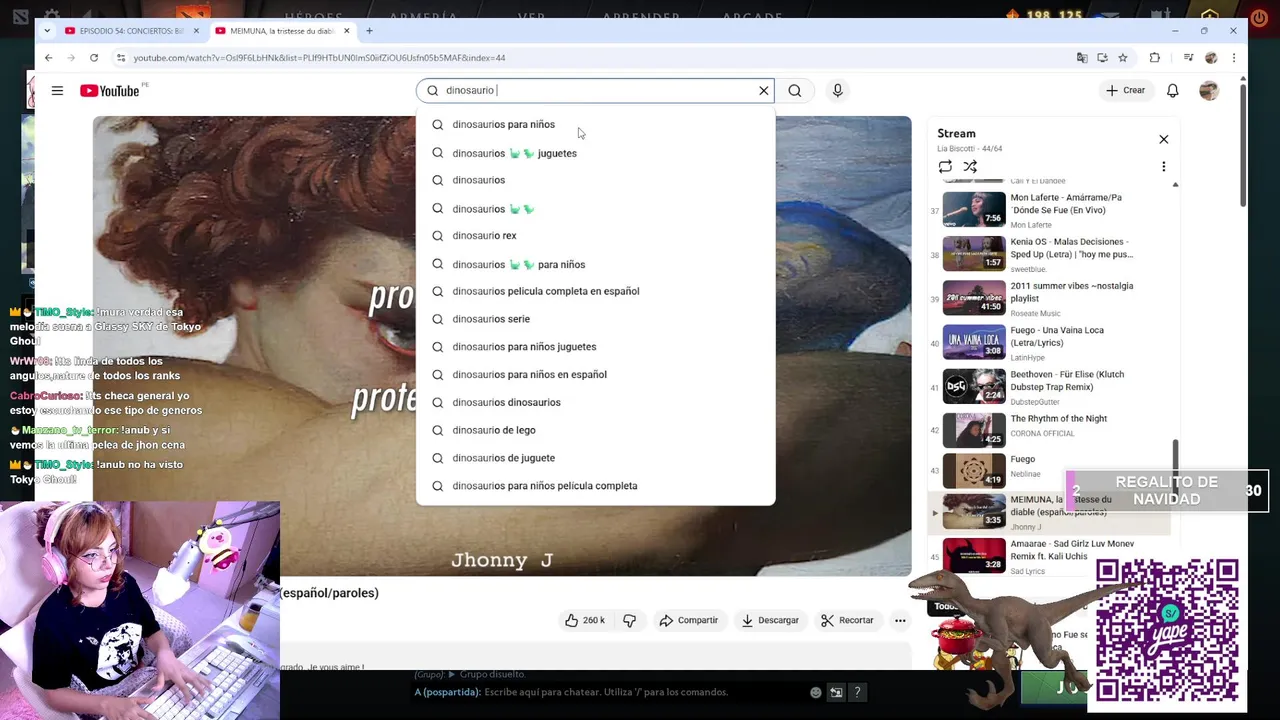Open Chrome three-dot menu
This screenshot has height=720, width=1280.
click(1233, 58)
